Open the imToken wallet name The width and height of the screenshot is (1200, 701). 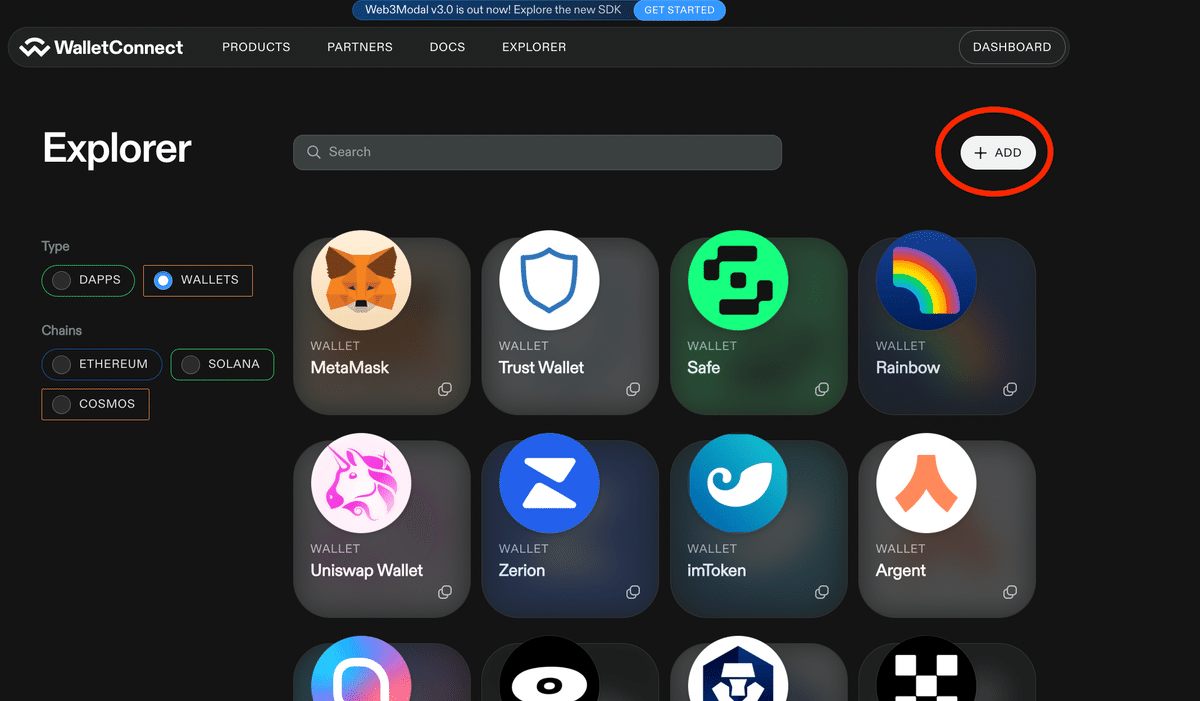point(716,570)
